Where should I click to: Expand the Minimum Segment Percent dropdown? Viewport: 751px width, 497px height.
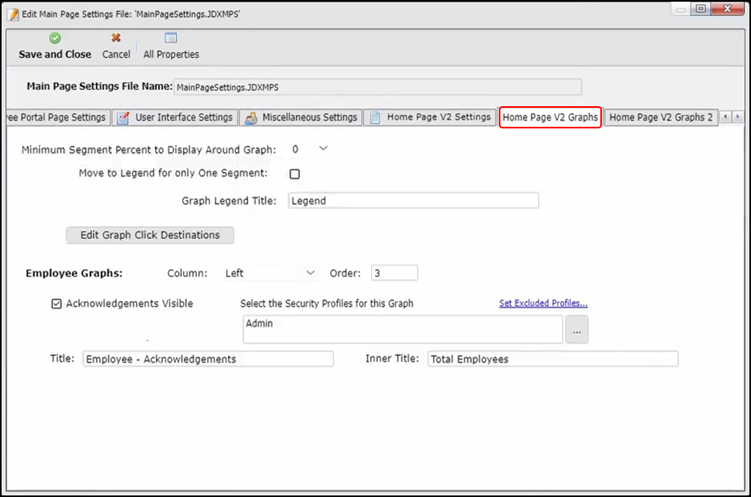coord(322,149)
